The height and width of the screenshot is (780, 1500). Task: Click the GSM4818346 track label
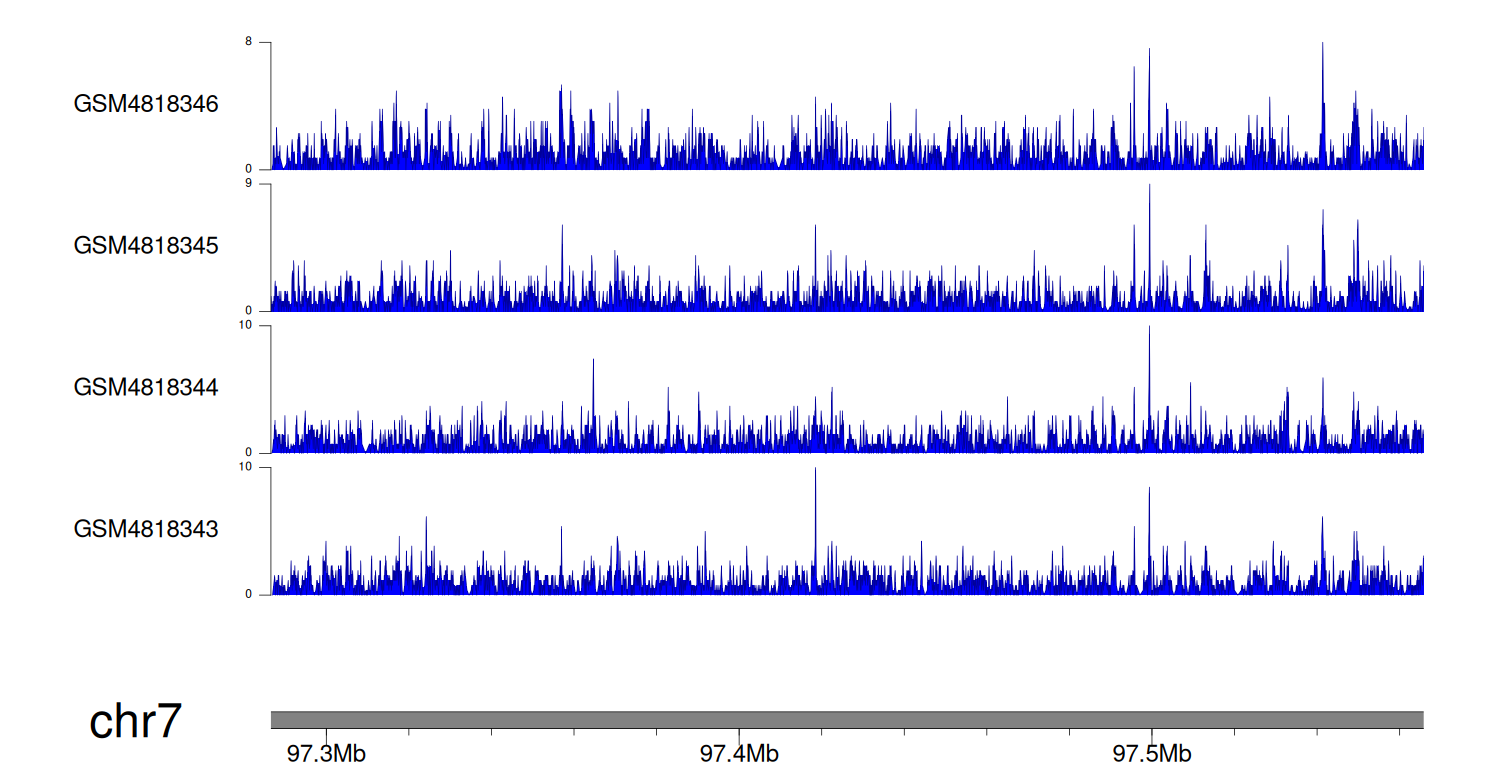[x=146, y=104]
